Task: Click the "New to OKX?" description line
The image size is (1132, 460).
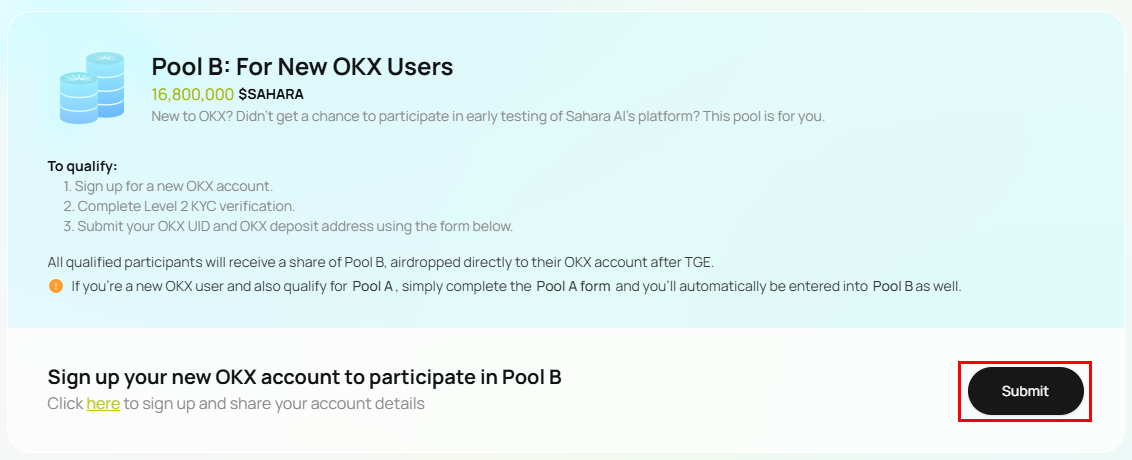Action: (488, 116)
